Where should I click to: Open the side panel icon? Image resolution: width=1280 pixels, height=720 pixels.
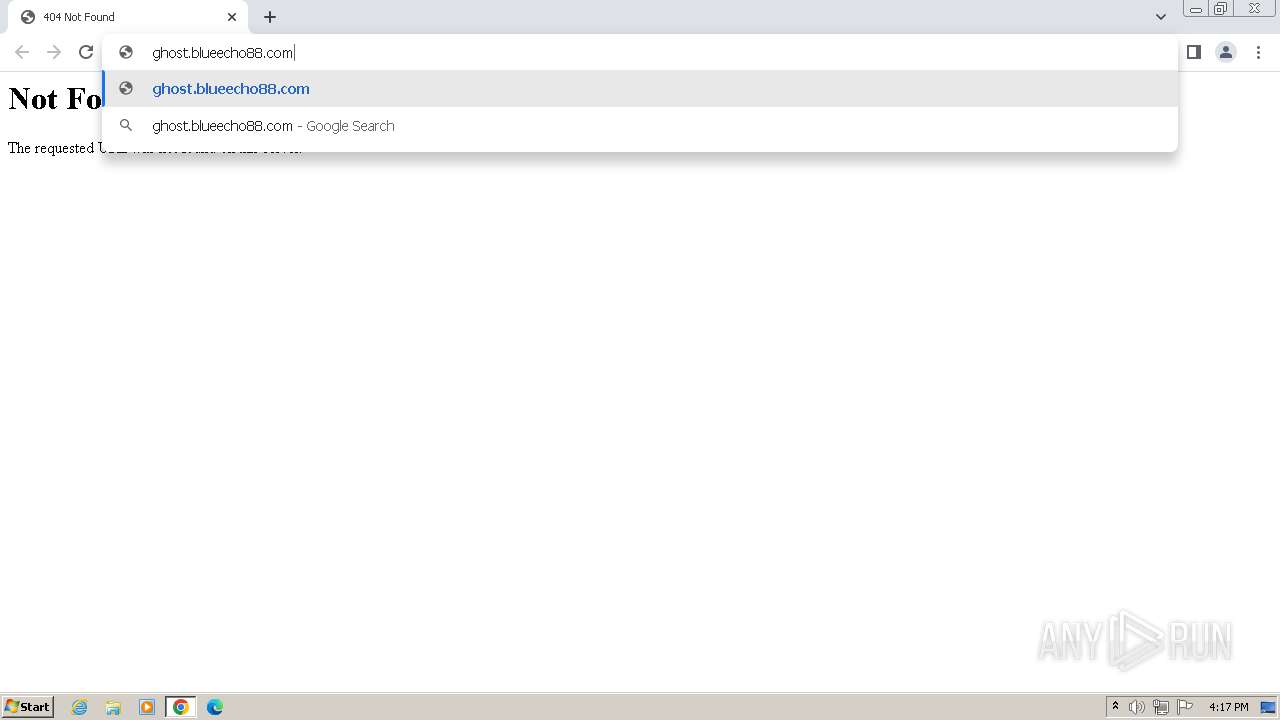[x=1194, y=52]
